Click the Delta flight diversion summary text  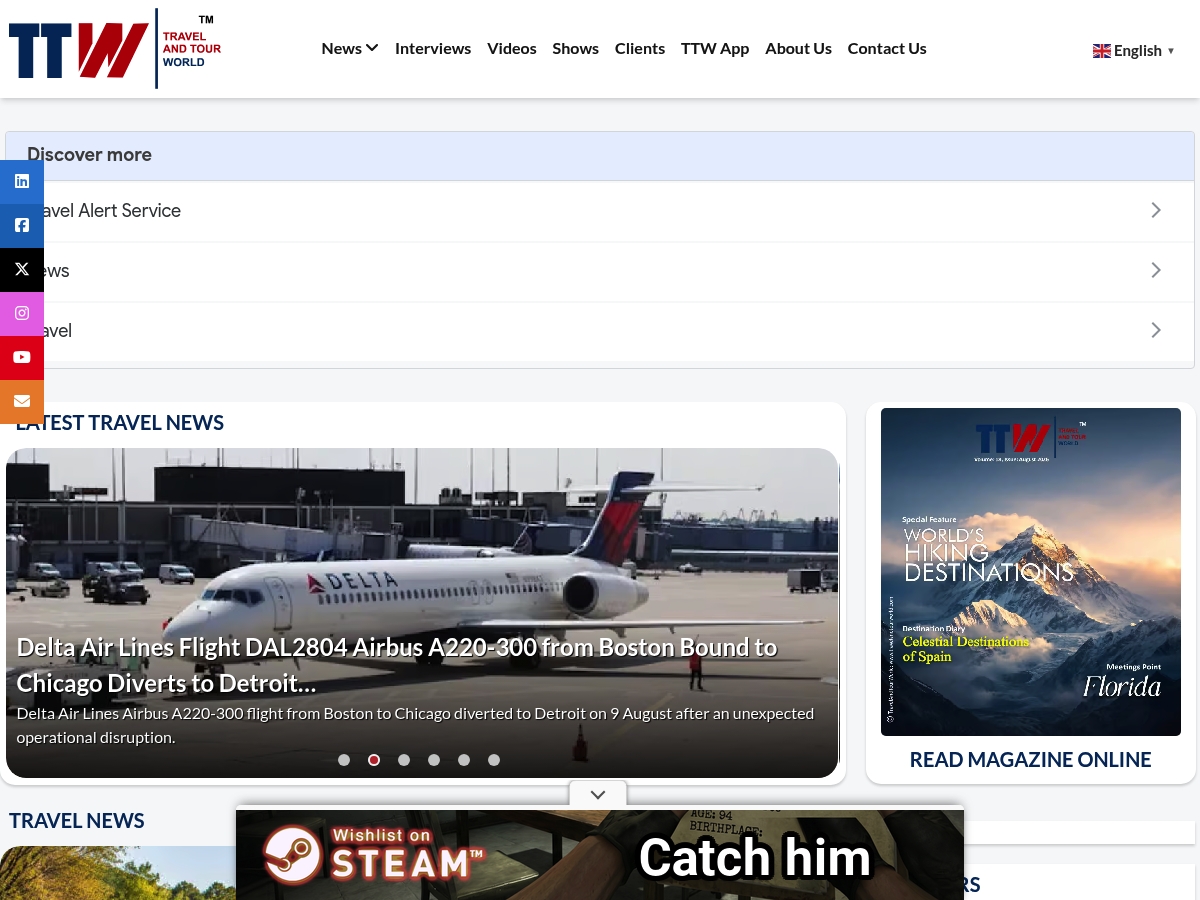tap(415, 726)
